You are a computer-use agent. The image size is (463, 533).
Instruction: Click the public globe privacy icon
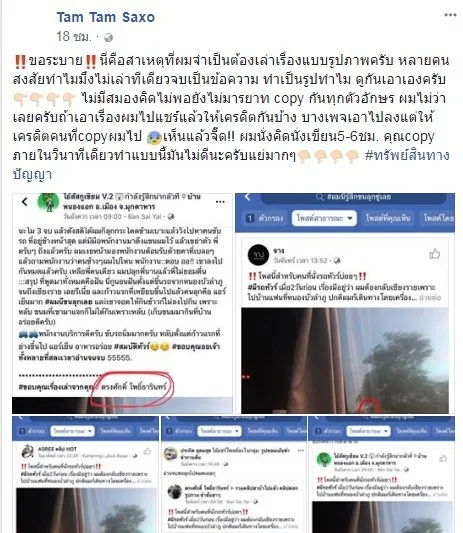[108, 37]
